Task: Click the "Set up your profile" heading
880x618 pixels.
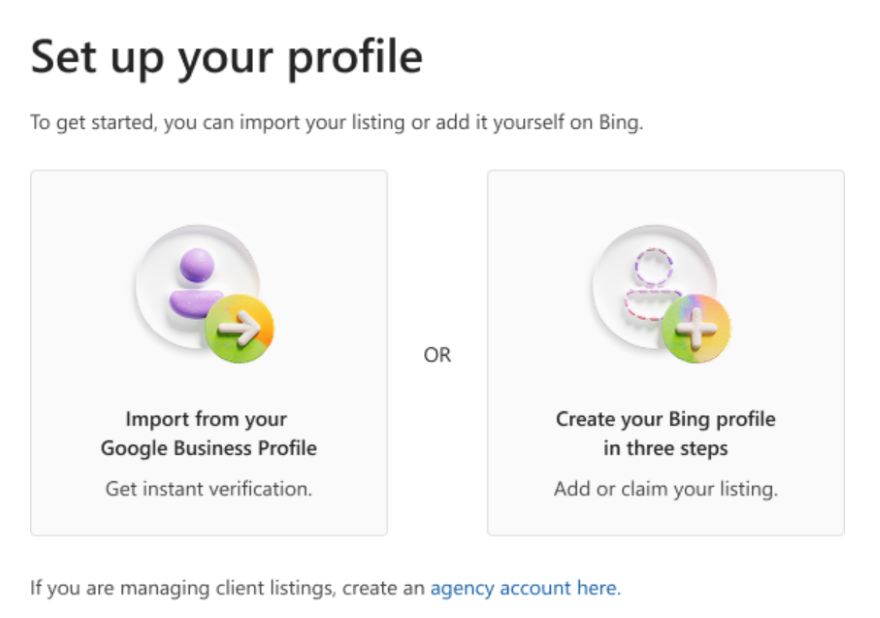Action: (226, 58)
